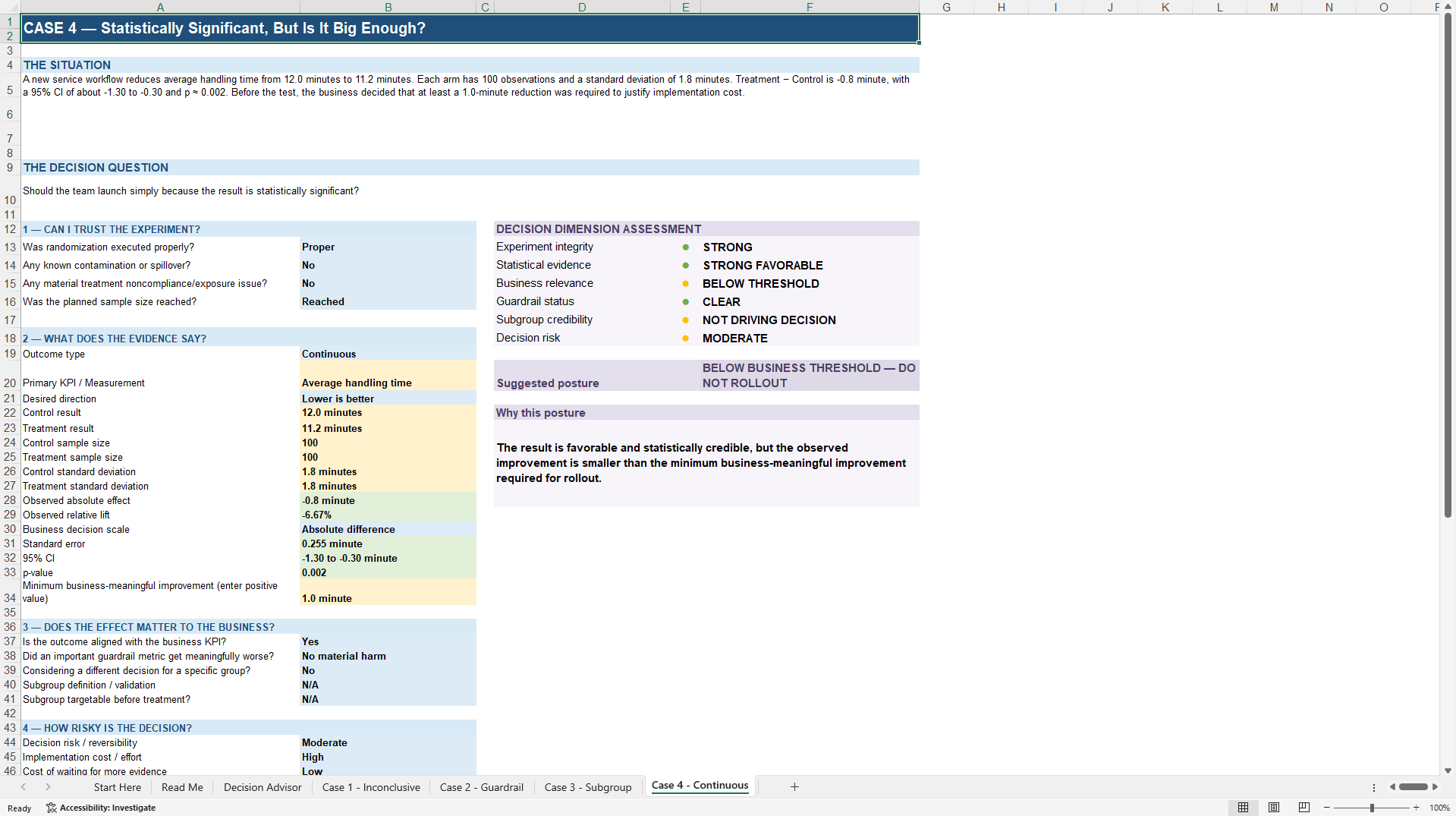
Task: Select the 'BELOW THRESHOLD' business relevance cell
Action: pos(810,284)
